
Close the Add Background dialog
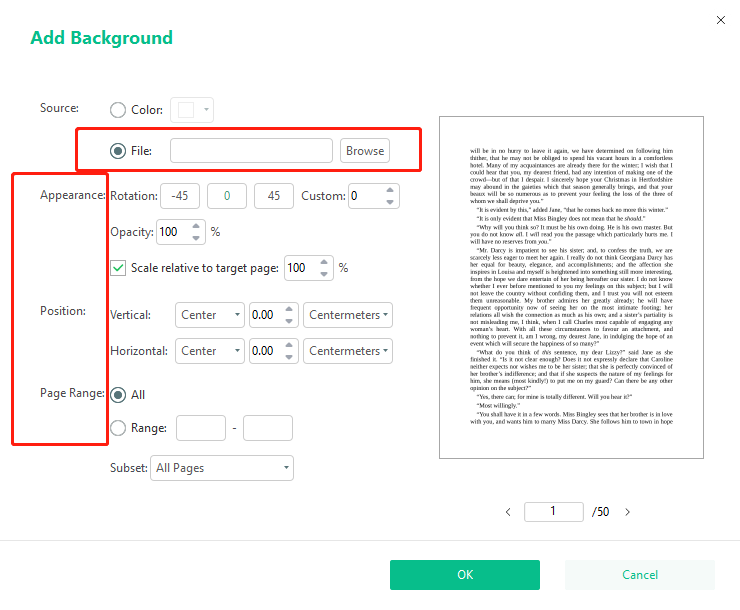click(x=721, y=19)
